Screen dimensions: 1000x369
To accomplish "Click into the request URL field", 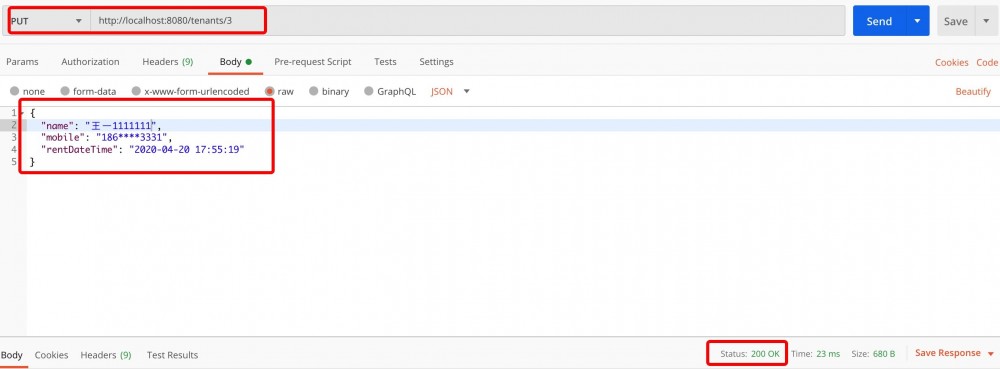I will [x=468, y=21].
